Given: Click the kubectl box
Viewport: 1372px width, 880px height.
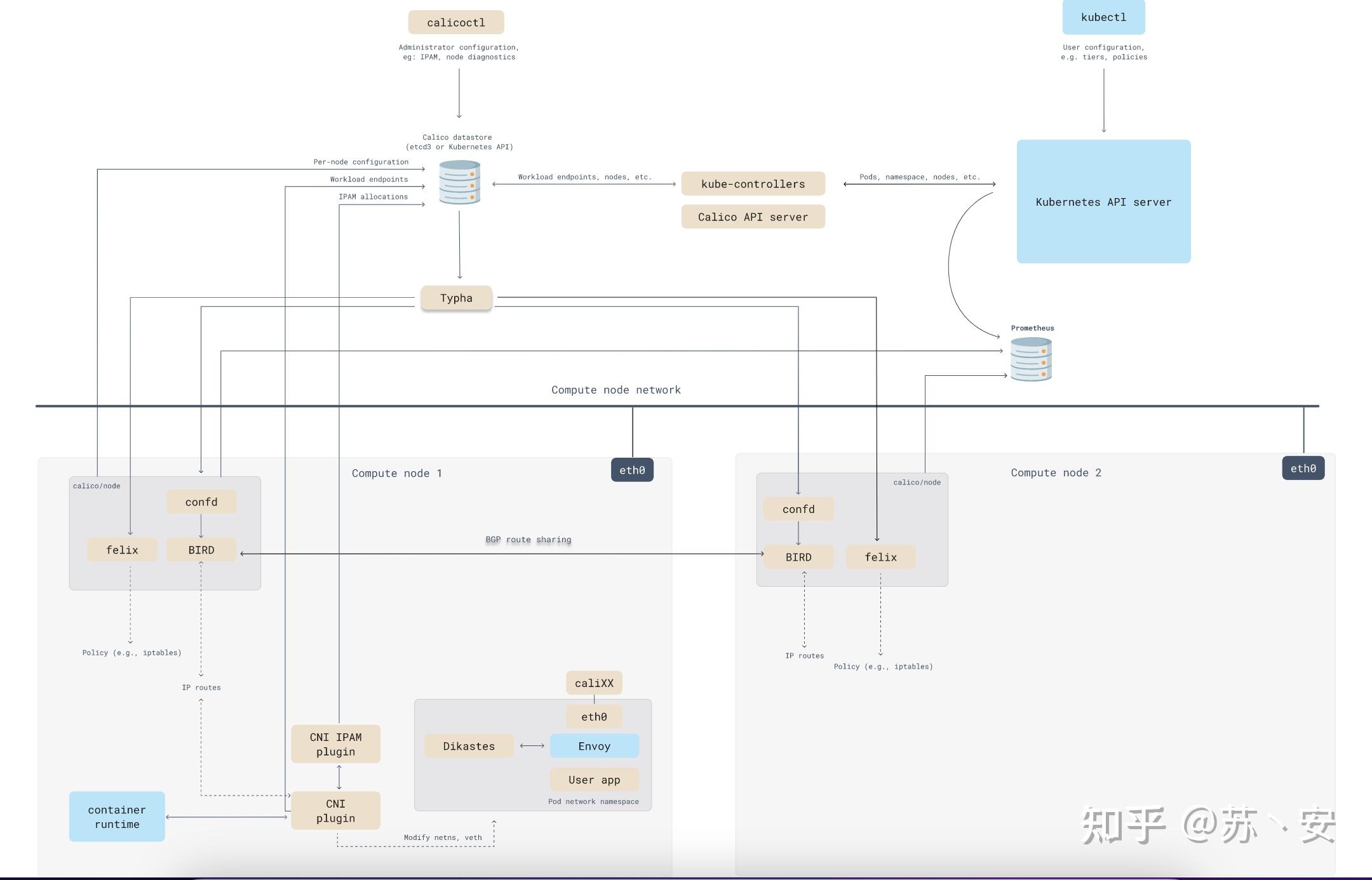Looking at the screenshot, I should coord(1103,17).
